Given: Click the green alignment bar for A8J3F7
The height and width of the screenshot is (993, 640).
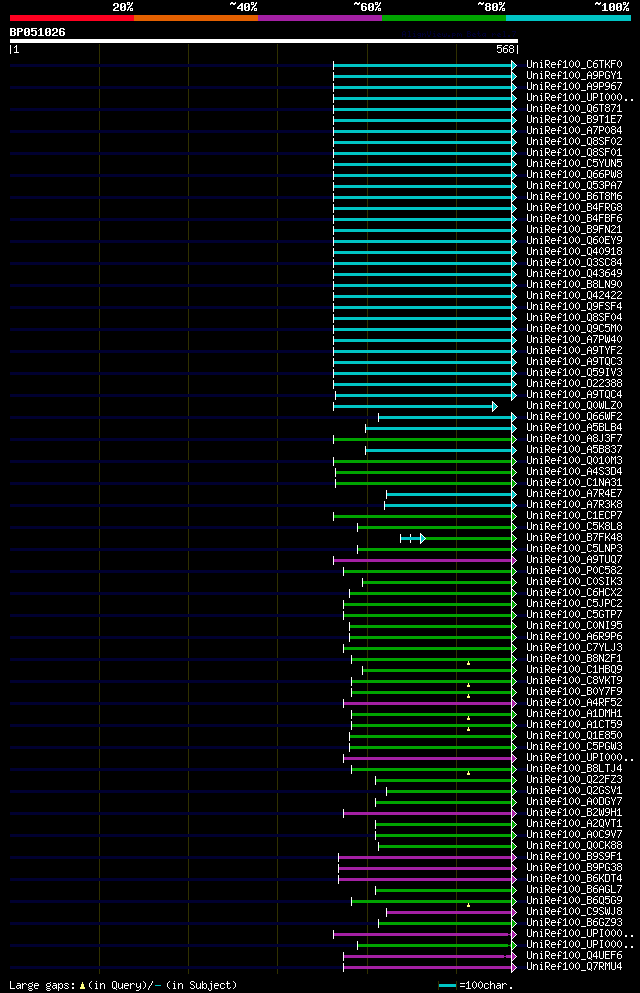Looking at the screenshot, I should 424,440.
